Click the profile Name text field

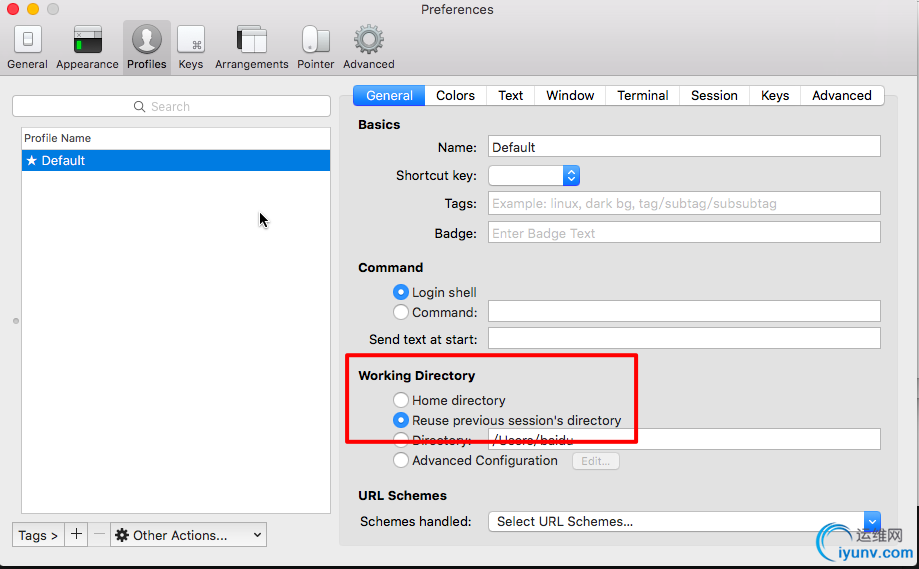[x=684, y=146]
